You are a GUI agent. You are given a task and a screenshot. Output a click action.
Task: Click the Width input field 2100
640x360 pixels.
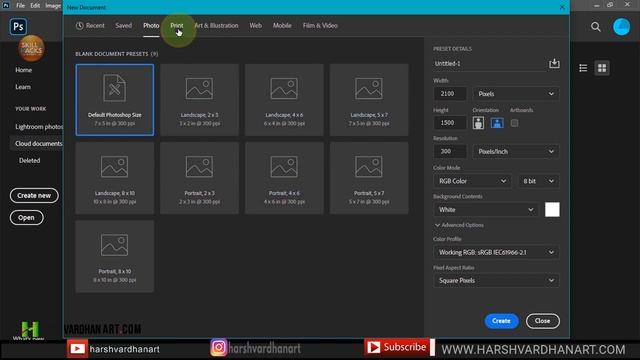tap(450, 94)
